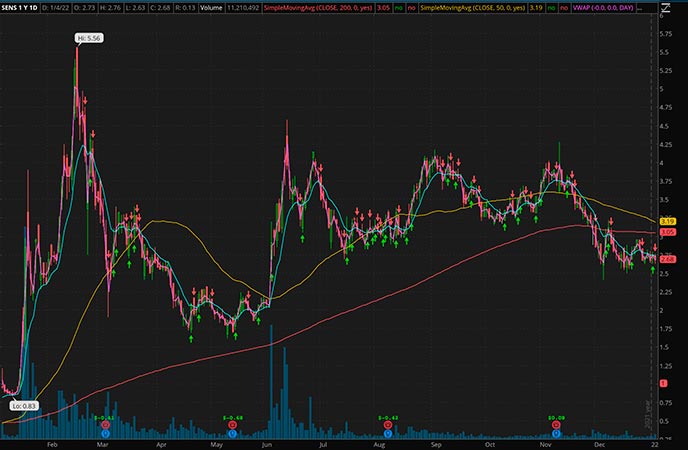Viewport: 688px width, 450px height.
Task: Click the '22' year label on time axis
Action: 654,444
